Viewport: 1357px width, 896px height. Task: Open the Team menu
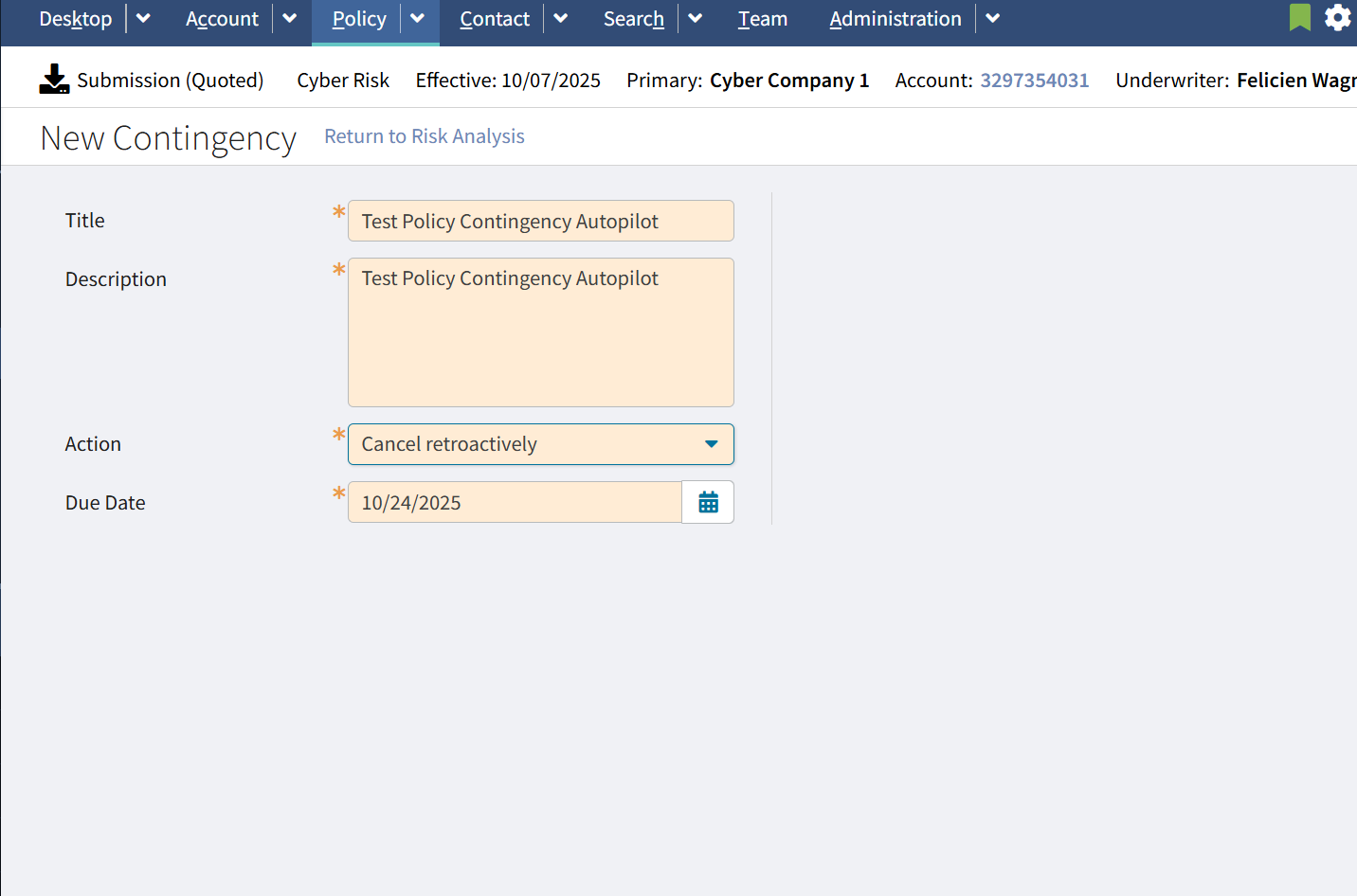pyautogui.click(x=762, y=18)
